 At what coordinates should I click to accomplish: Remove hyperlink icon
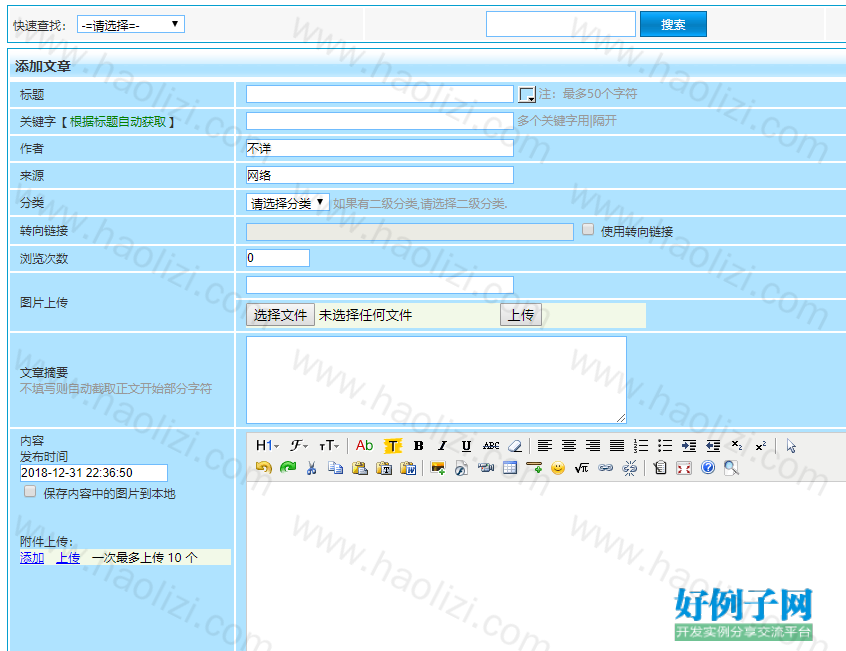click(630, 468)
